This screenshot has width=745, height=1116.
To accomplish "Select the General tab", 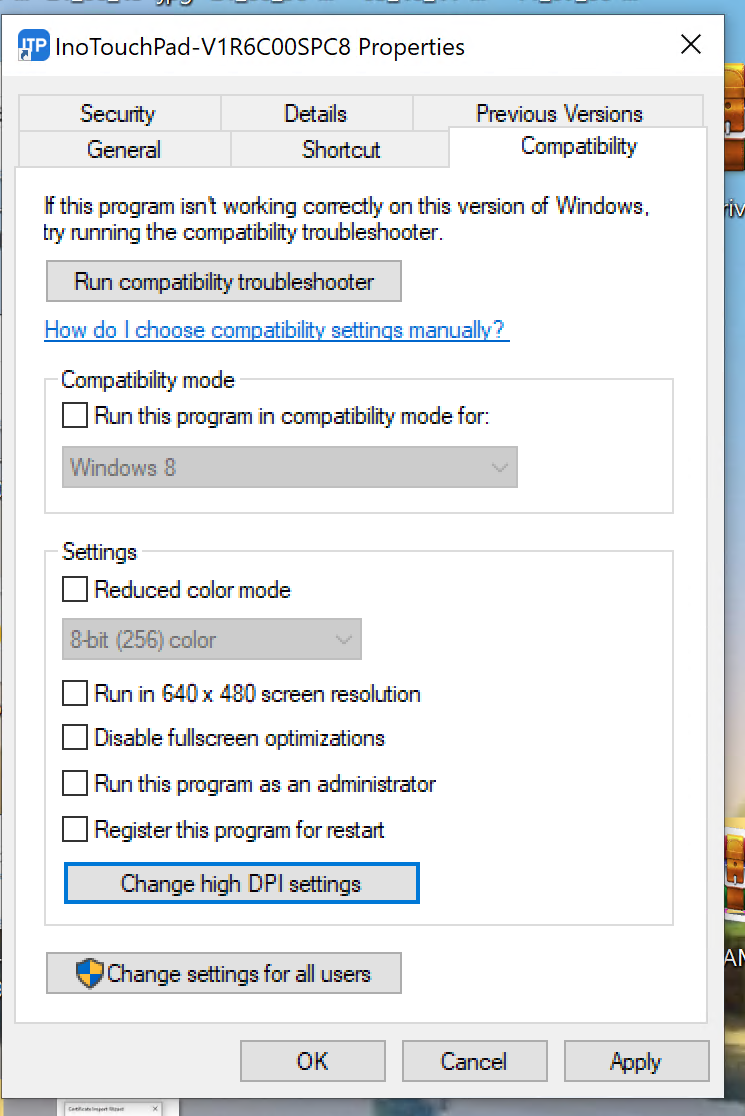I will tap(124, 150).
